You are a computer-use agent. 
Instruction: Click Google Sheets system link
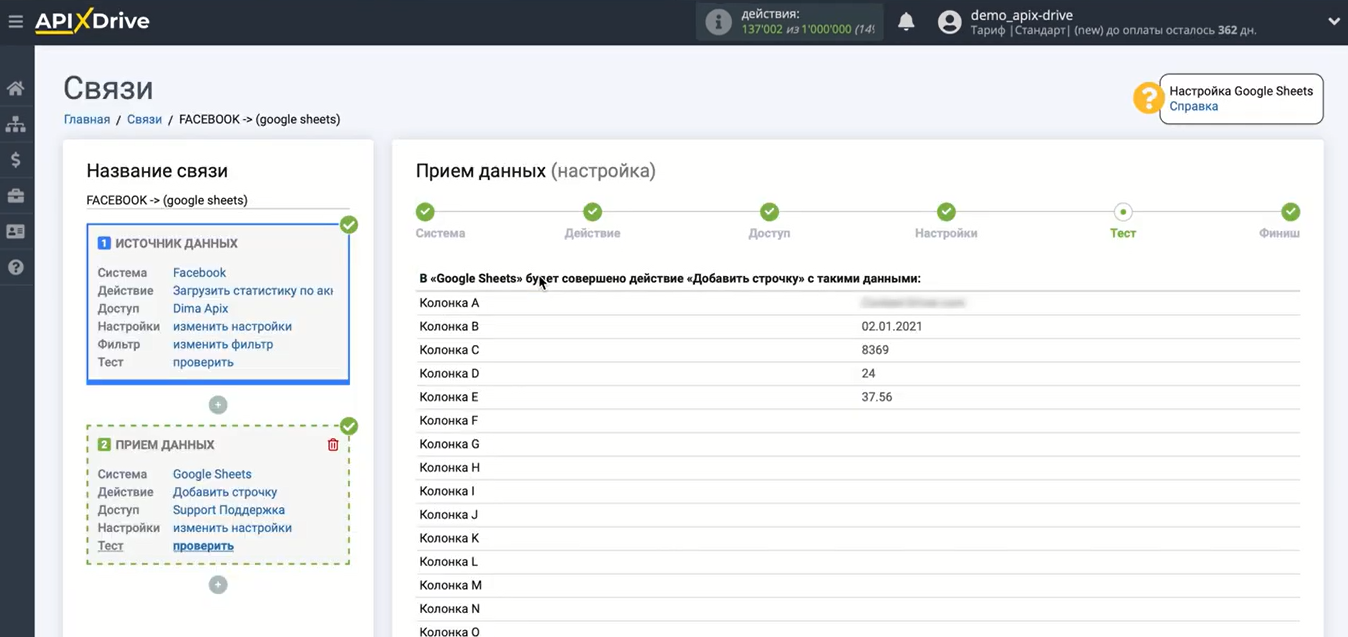click(212, 474)
